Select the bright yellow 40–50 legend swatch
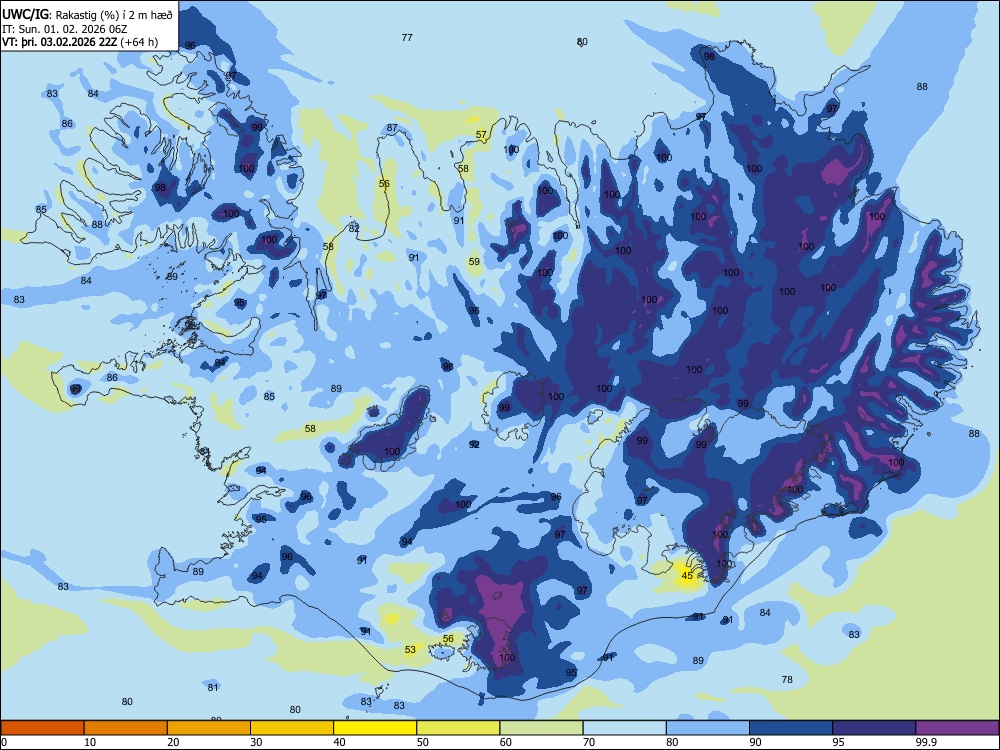 click(x=375, y=728)
